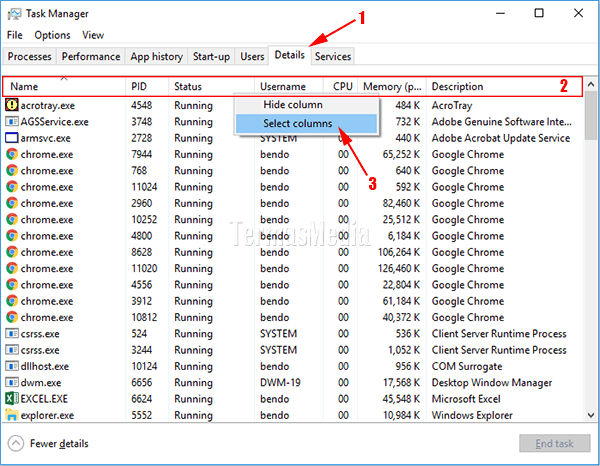
Task: Click the vertical scrollbar thumb
Action: 591,116
